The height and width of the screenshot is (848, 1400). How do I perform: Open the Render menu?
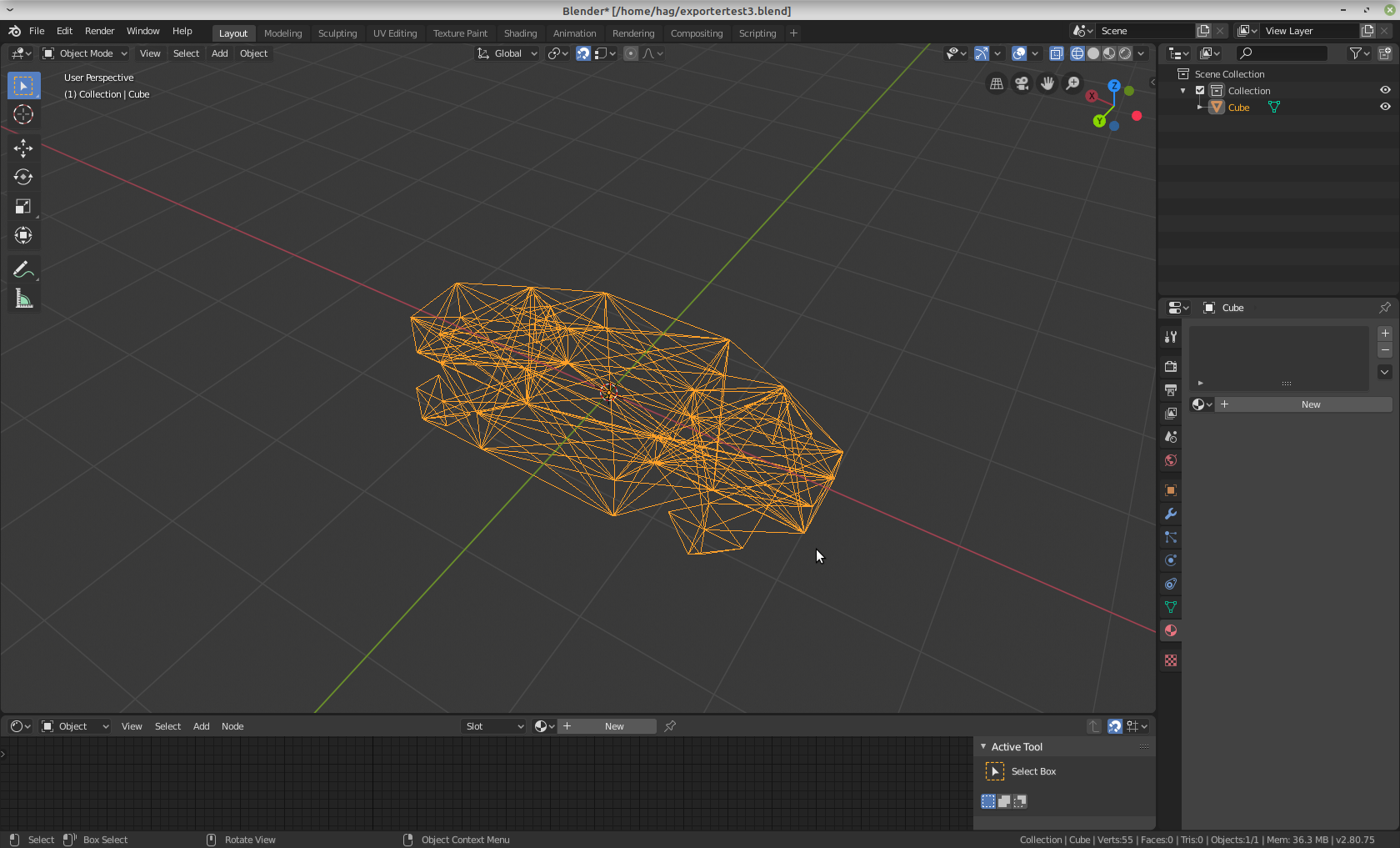click(x=99, y=31)
